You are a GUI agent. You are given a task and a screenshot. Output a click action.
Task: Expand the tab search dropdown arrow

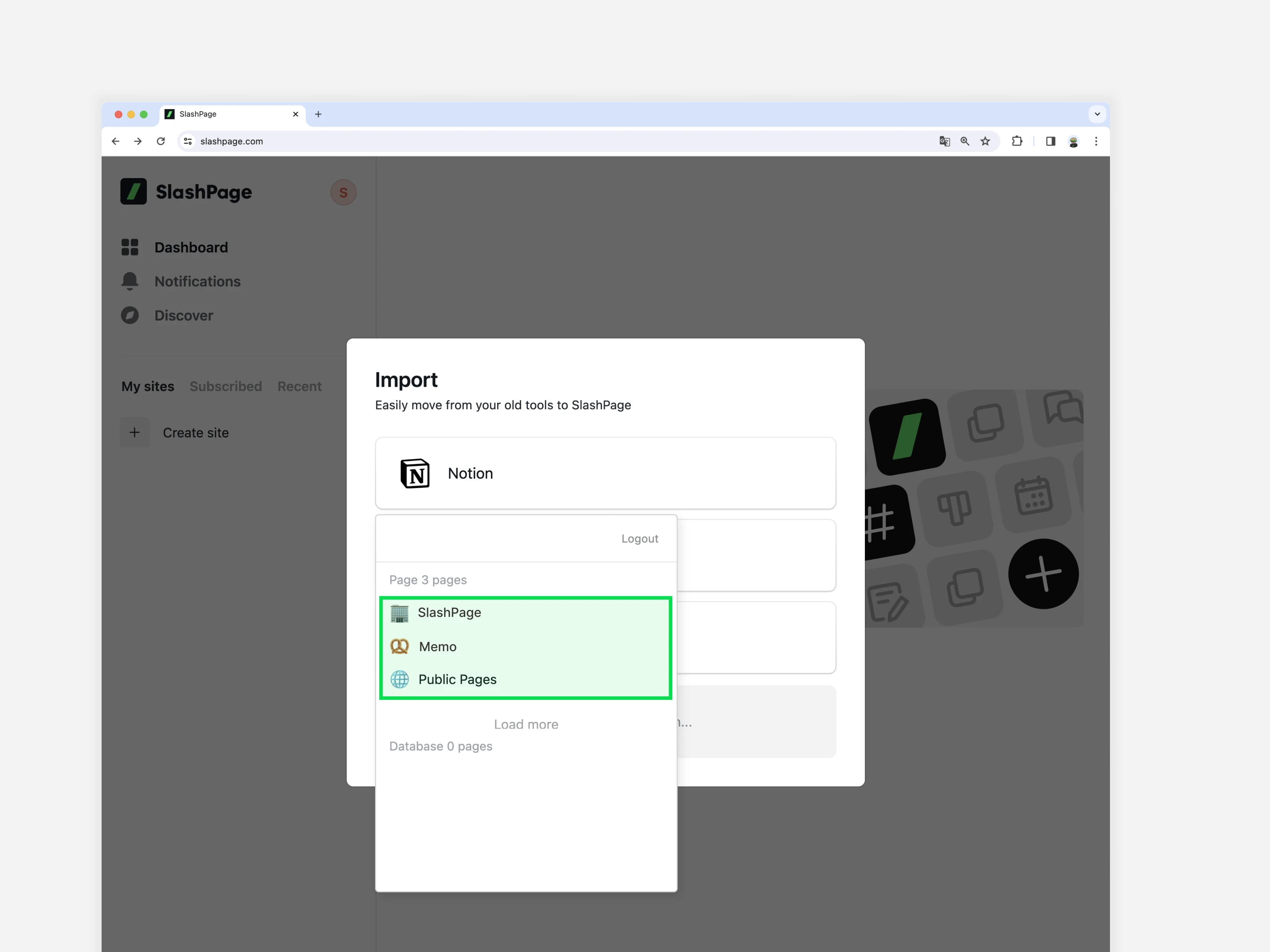pyautogui.click(x=1097, y=114)
